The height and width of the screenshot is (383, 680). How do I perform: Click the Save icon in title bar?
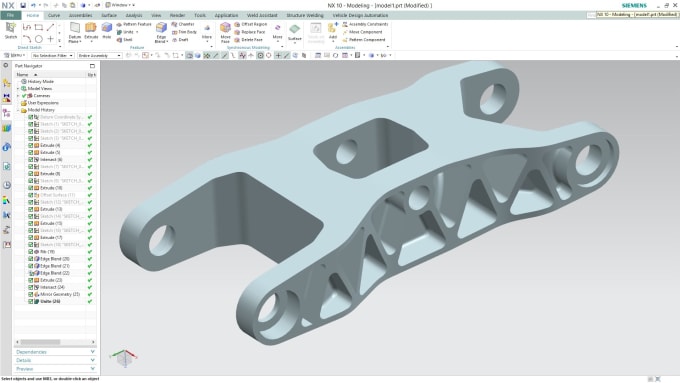pos(23,5)
